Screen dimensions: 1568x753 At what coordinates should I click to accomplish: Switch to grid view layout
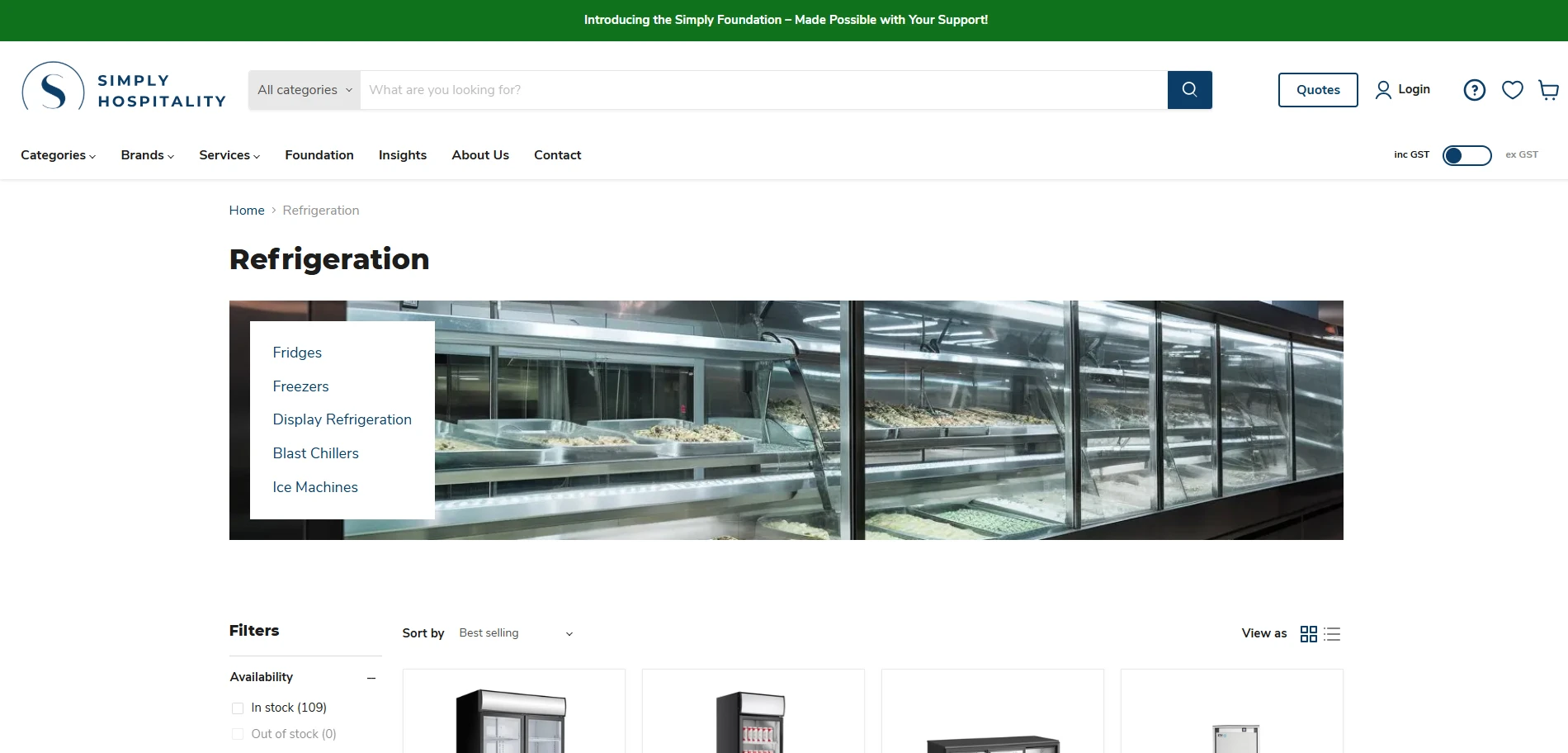[x=1308, y=633]
